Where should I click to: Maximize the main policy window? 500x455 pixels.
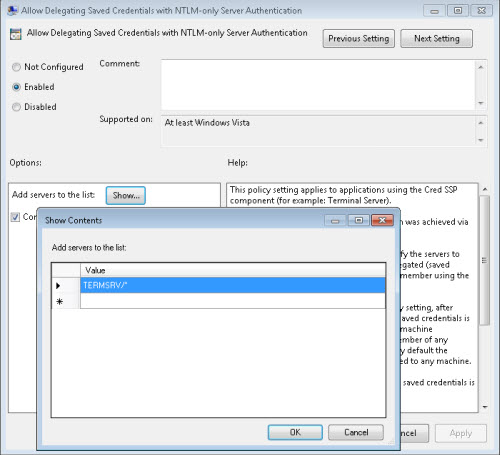pyautogui.click(x=458, y=11)
